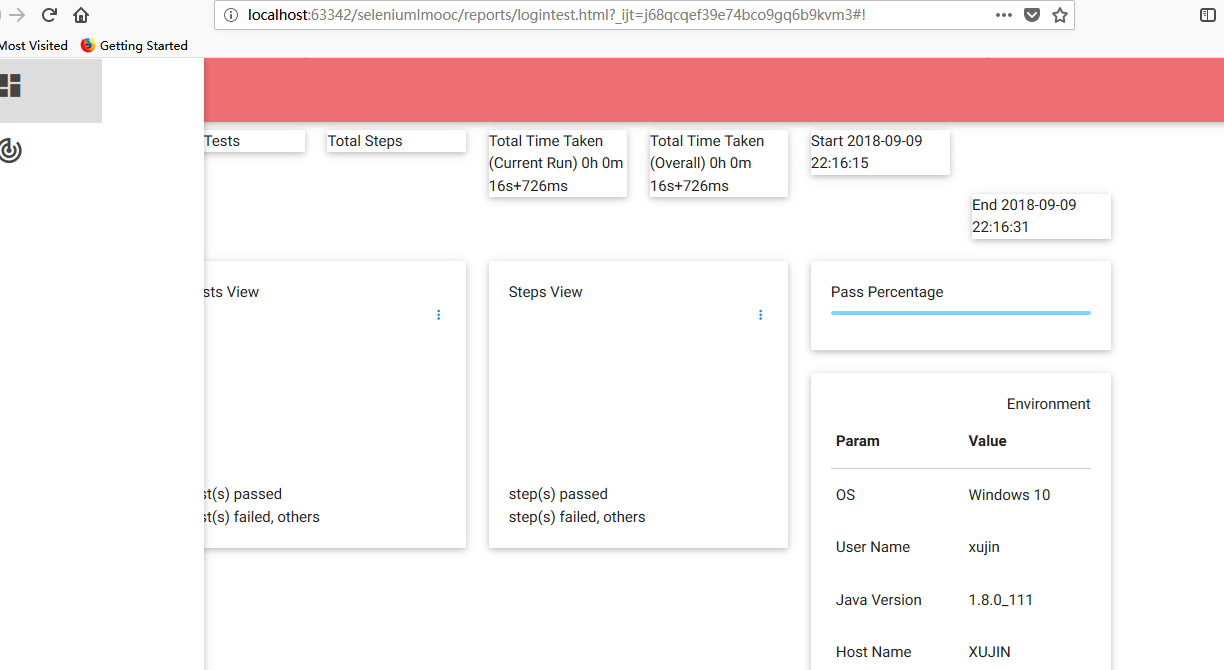The width and height of the screenshot is (1224, 670).
Task: Go to the browser home page
Action: (81, 15)
